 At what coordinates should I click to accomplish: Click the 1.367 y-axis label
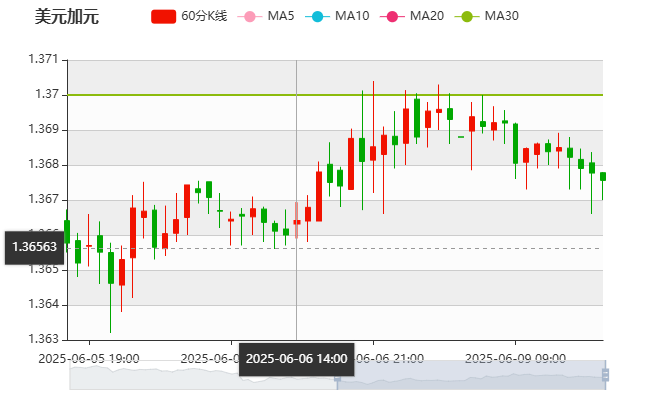(x=43, y=199)
